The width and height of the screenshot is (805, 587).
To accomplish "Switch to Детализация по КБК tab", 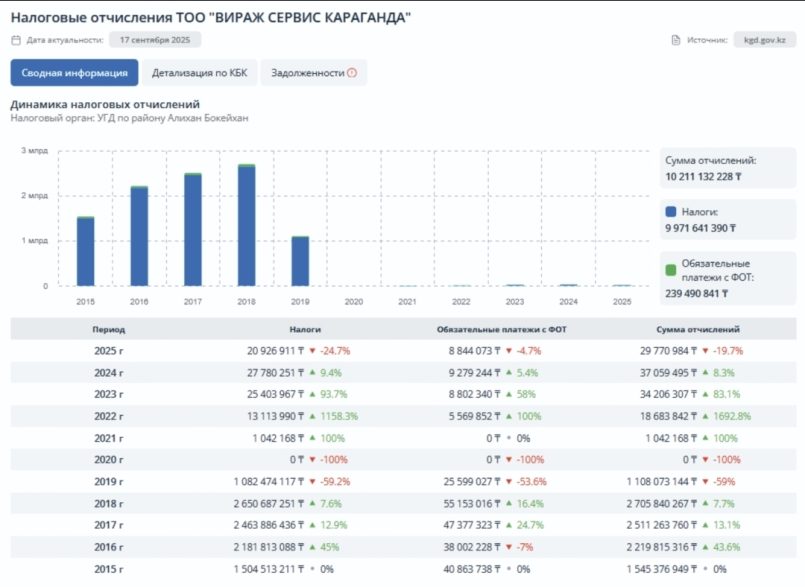I will (199, 73).
